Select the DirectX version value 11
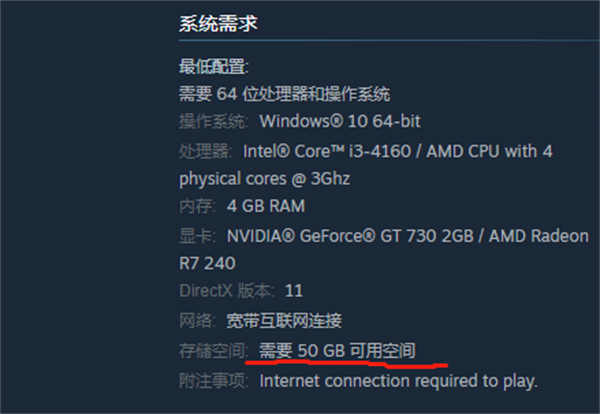Screen dimensions: 600x414 click(x=294, y=292)
